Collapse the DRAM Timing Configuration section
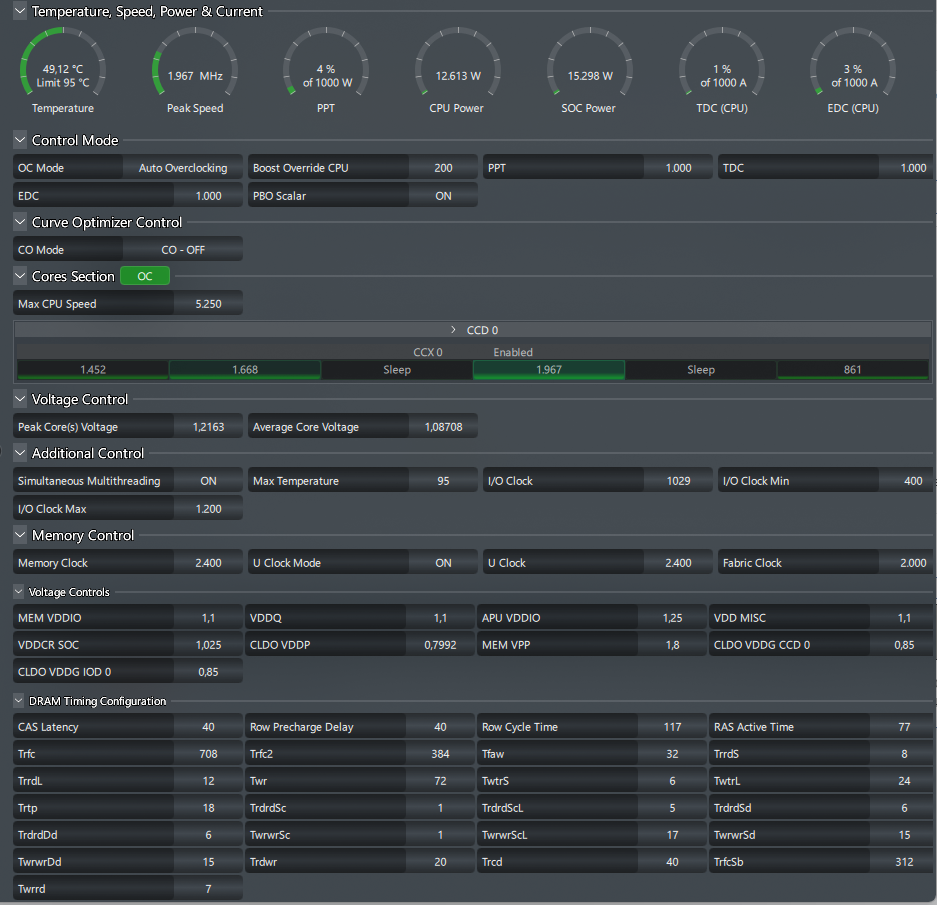 19,701
